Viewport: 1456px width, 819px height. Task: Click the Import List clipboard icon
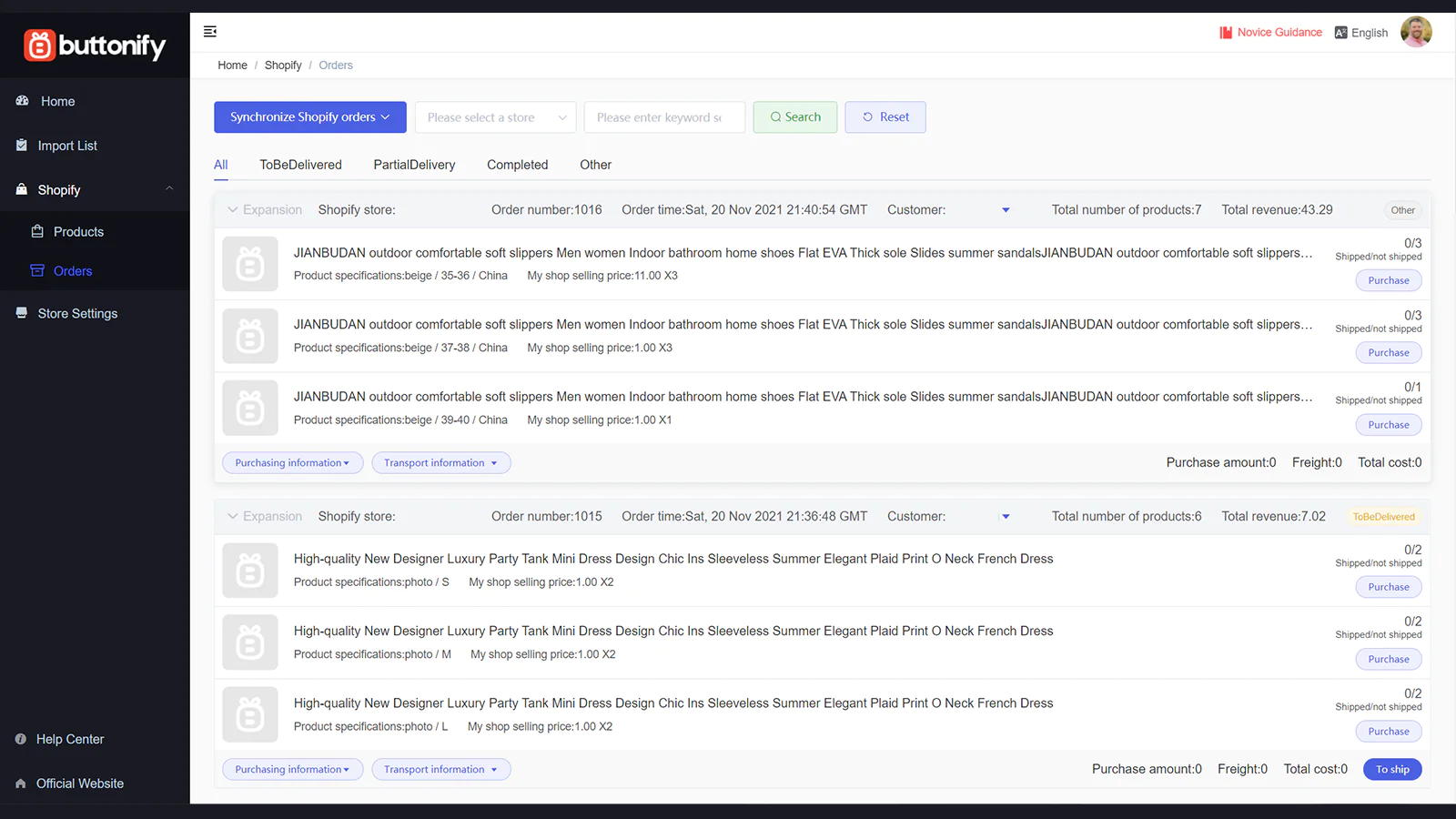[22, 146]
